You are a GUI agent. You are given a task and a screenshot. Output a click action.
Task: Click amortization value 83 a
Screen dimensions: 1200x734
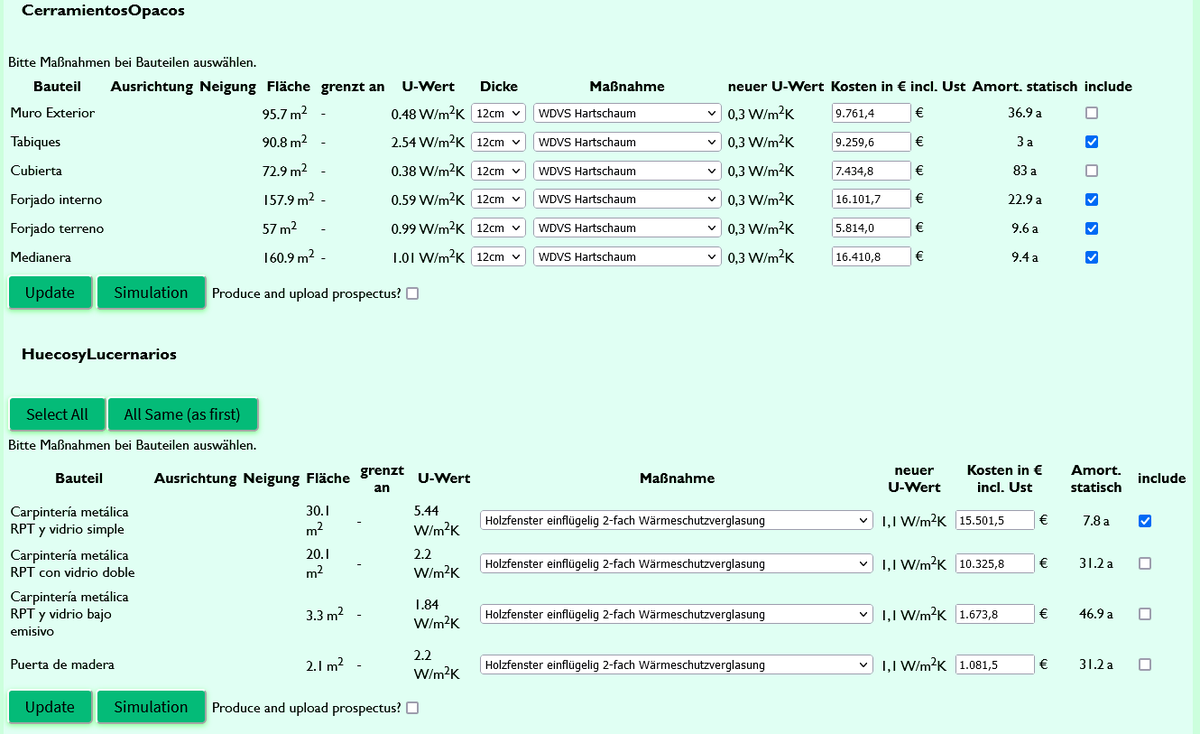[1025, 170]
